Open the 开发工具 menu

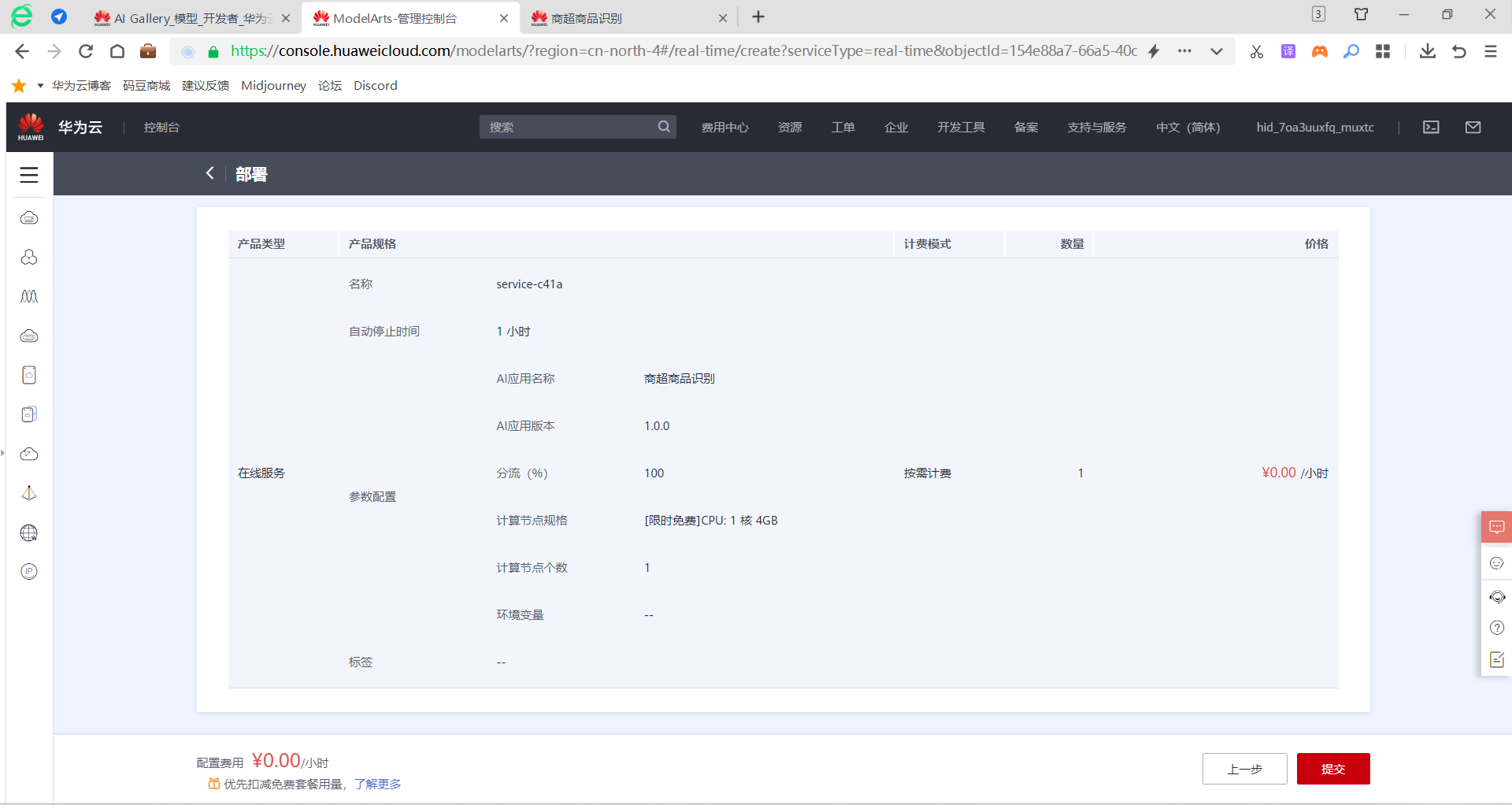[x=961, y=128]
